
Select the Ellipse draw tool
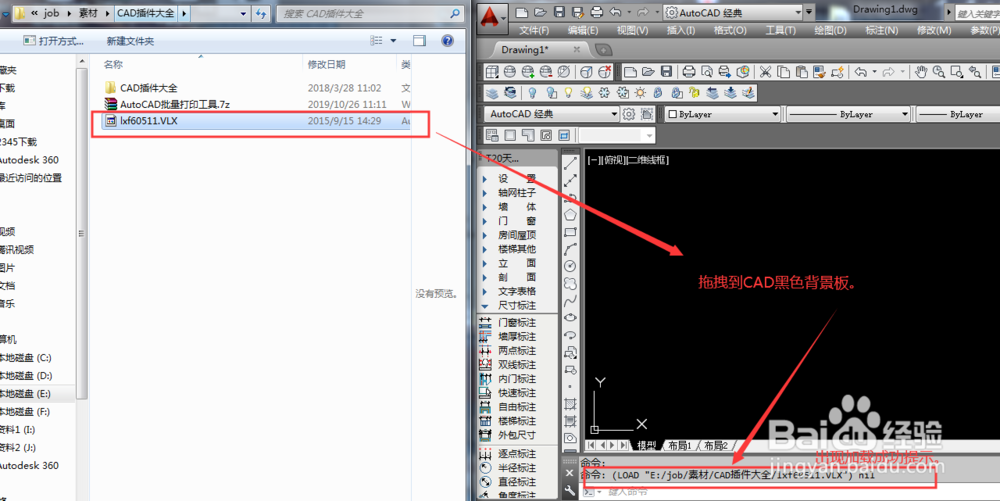[x=570, y=317]
